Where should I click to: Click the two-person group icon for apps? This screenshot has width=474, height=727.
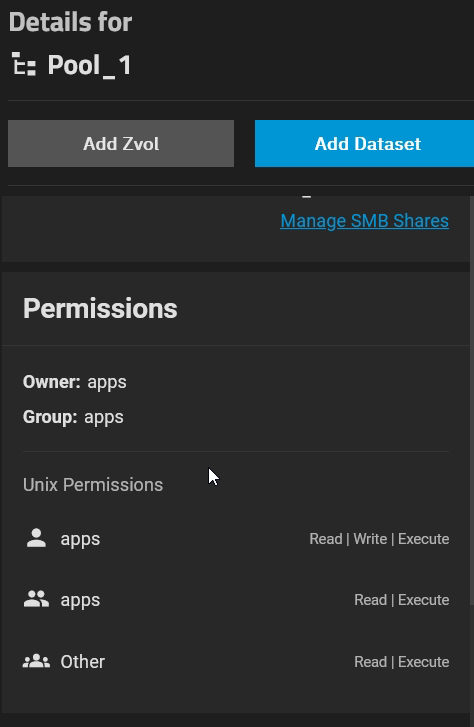pyautogui.click(x=36, y=599)
